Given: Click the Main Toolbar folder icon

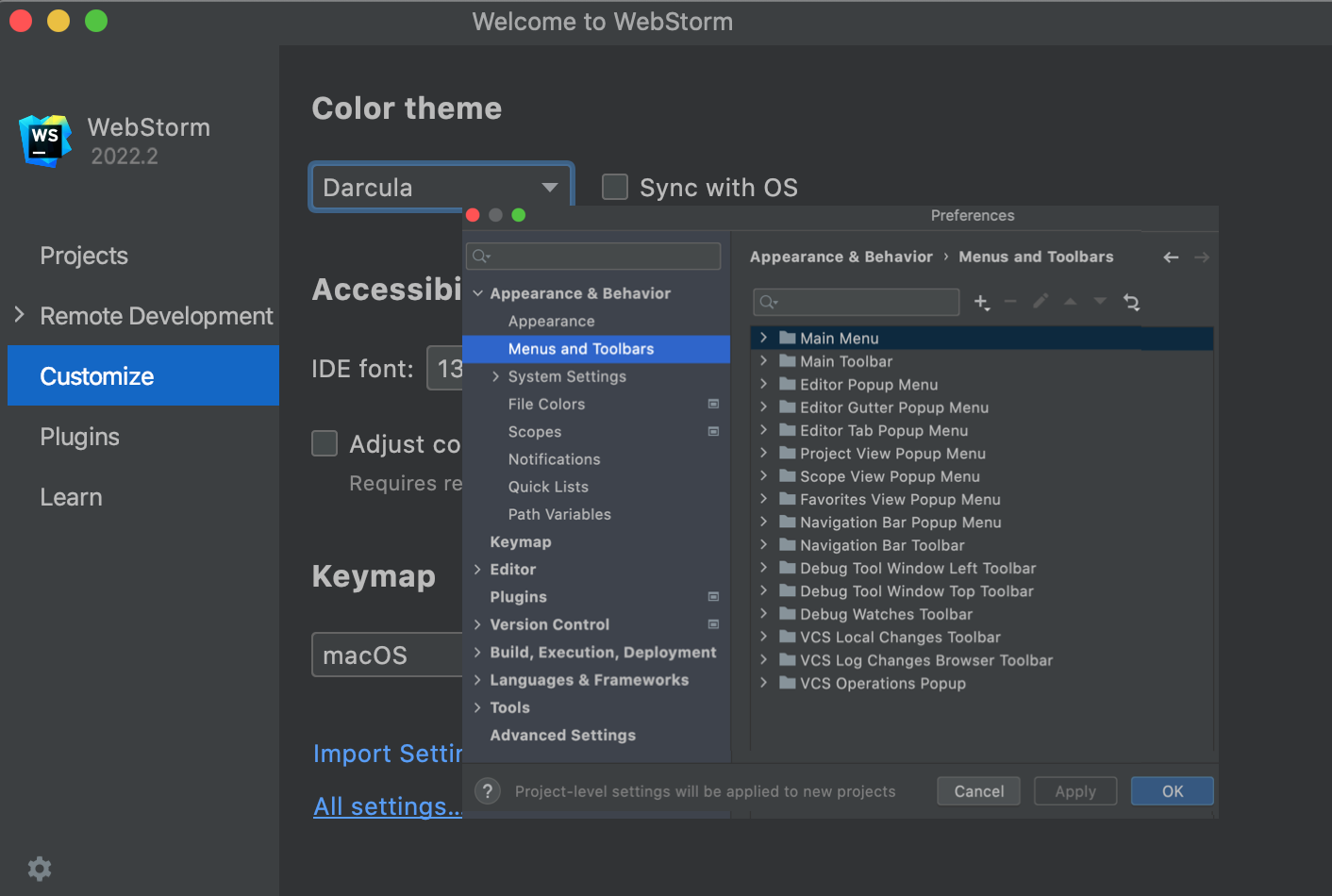Looking at the screenshot, I should [788, 360].
